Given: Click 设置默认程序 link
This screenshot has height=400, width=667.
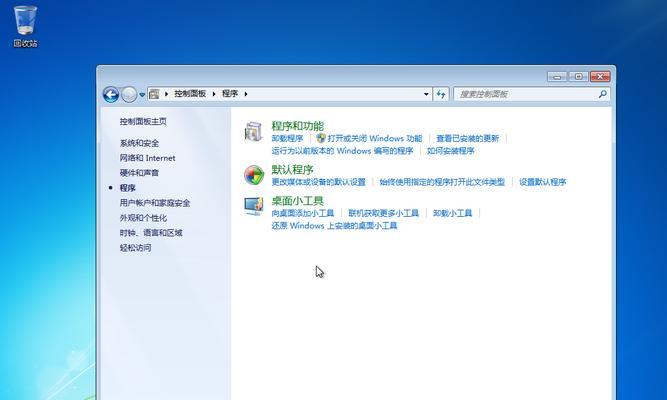Looking at the screenshot, I should point(542,182).
